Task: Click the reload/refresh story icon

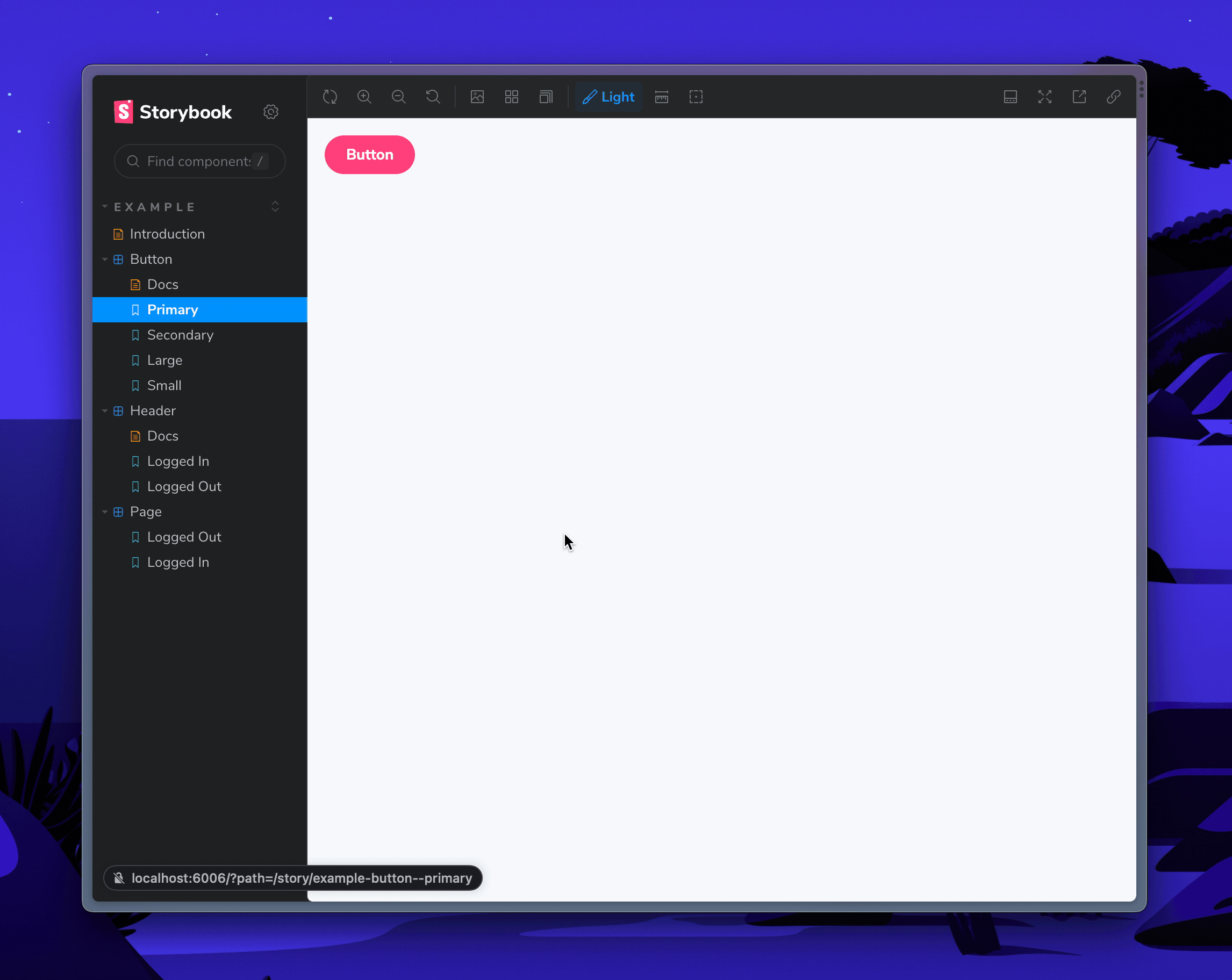Action: tap(331, 97)
